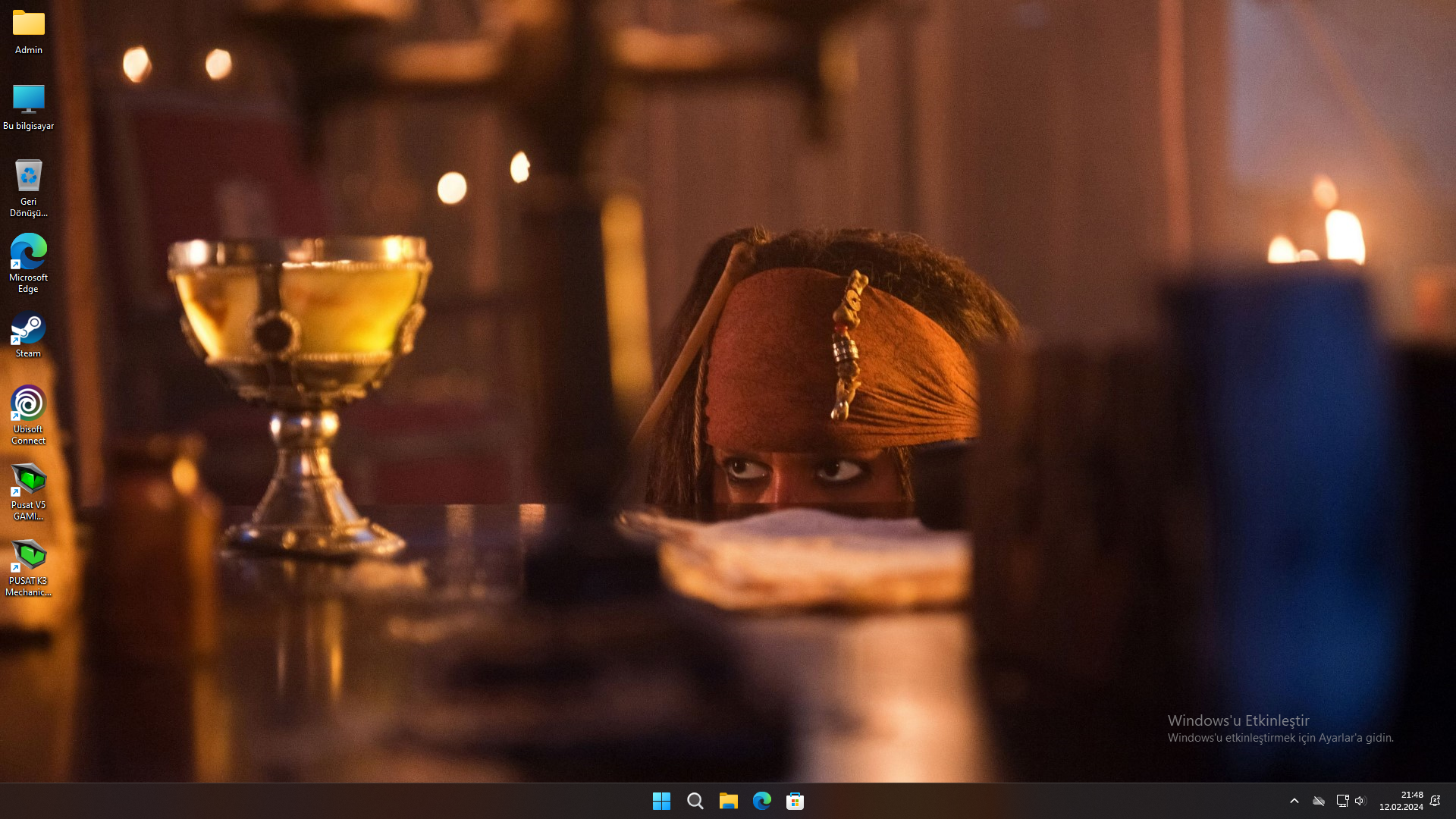This screenshot has height=819, width=1456.
Task: Open Microsoft Store from the taskbar
Action: pos(795,801)
